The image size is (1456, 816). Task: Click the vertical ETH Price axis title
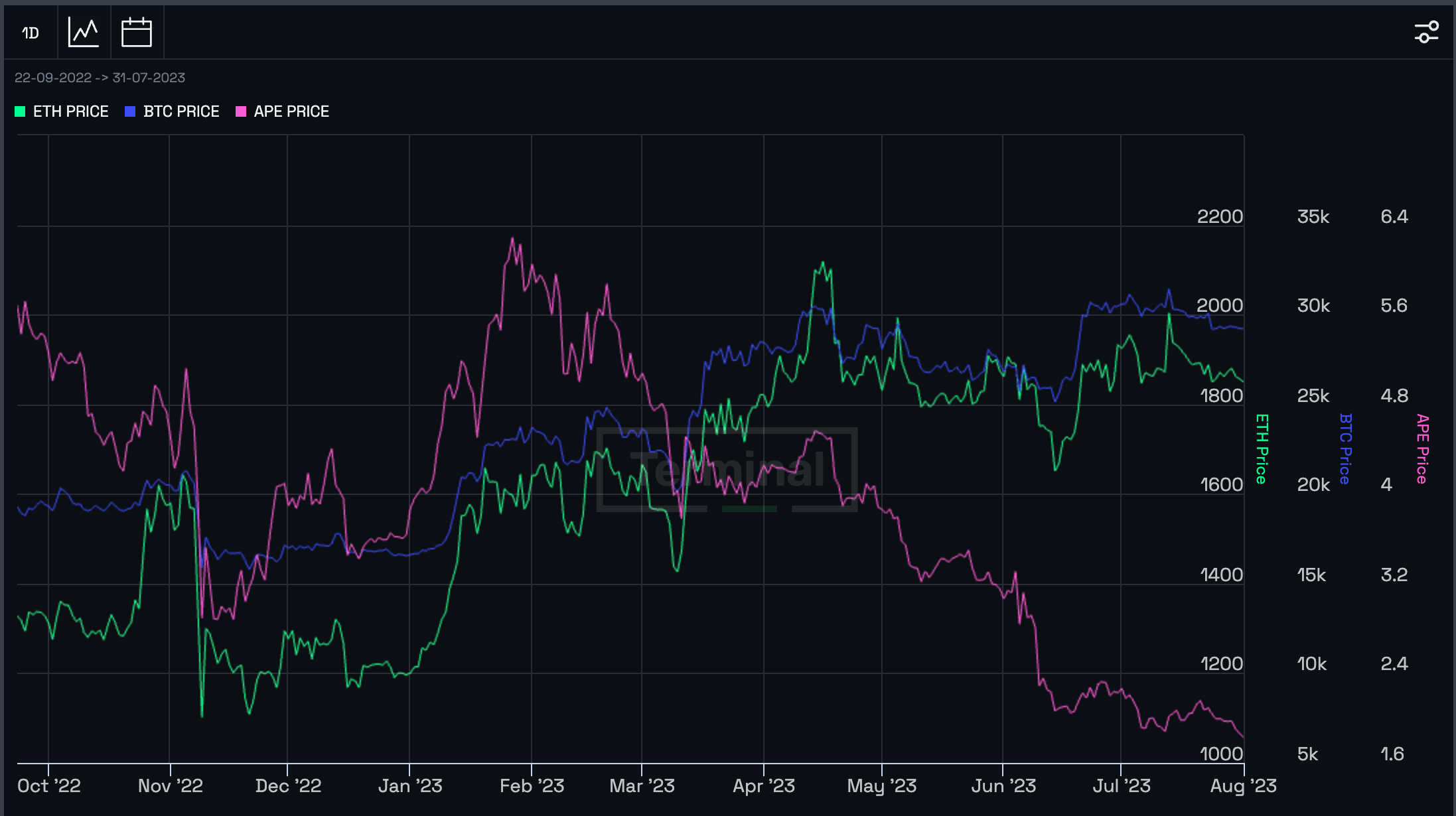(x=1262, y=449)
